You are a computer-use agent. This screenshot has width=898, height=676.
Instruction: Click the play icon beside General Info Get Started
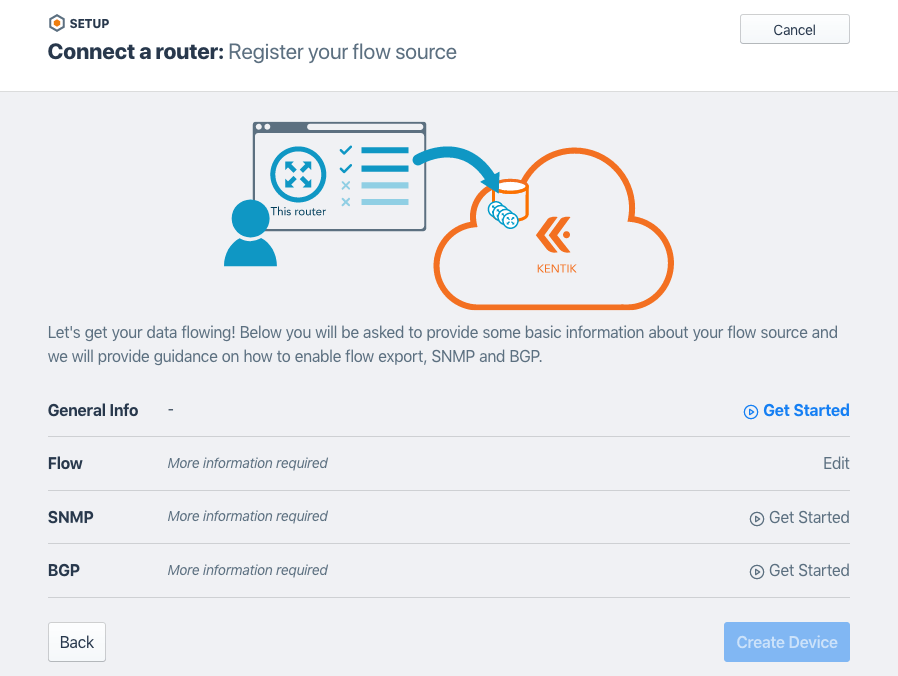(x=750, y=411)
